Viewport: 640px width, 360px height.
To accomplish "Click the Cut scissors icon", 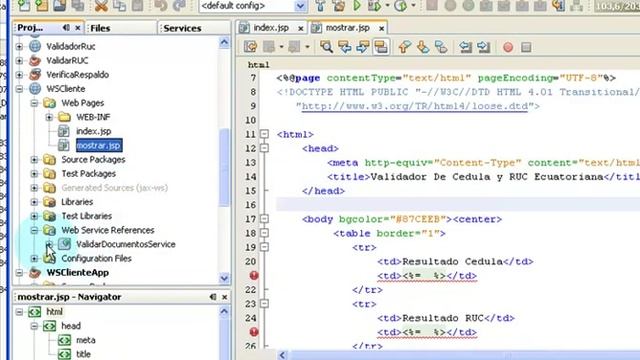I will [101, 5].
